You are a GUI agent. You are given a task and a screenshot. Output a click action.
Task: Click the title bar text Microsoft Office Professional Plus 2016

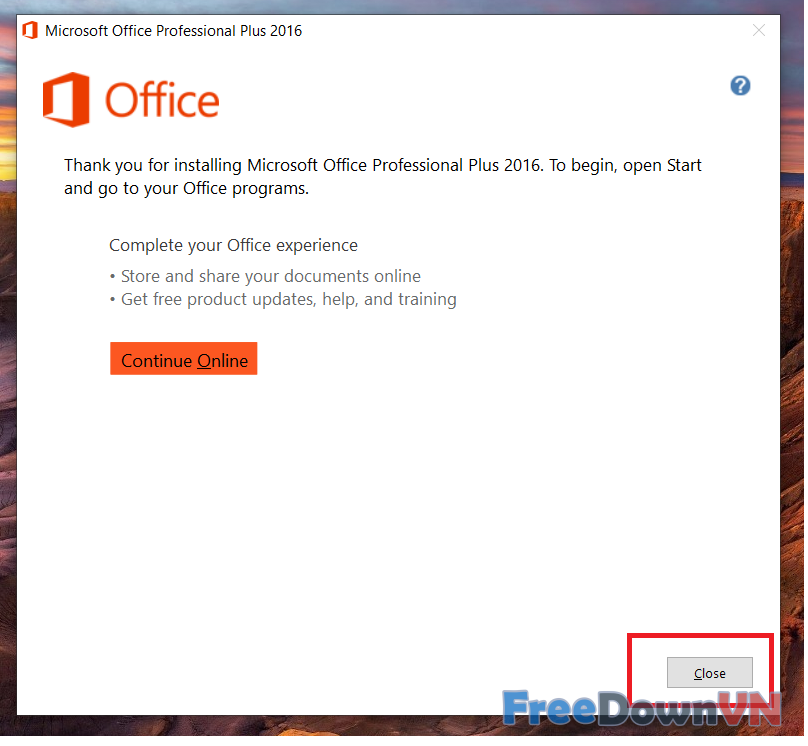(x=173, y=31)
